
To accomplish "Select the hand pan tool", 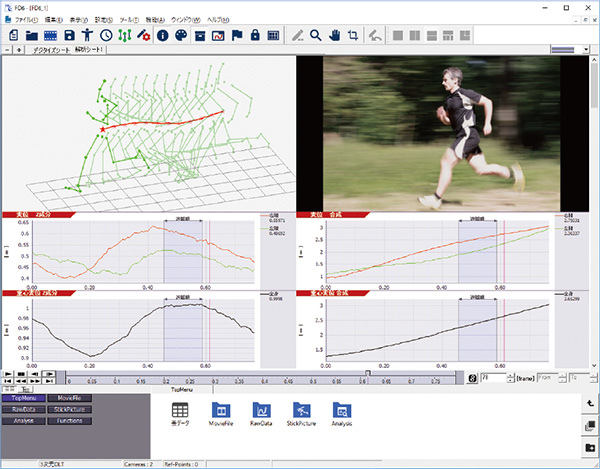I will tap(333, 36).
